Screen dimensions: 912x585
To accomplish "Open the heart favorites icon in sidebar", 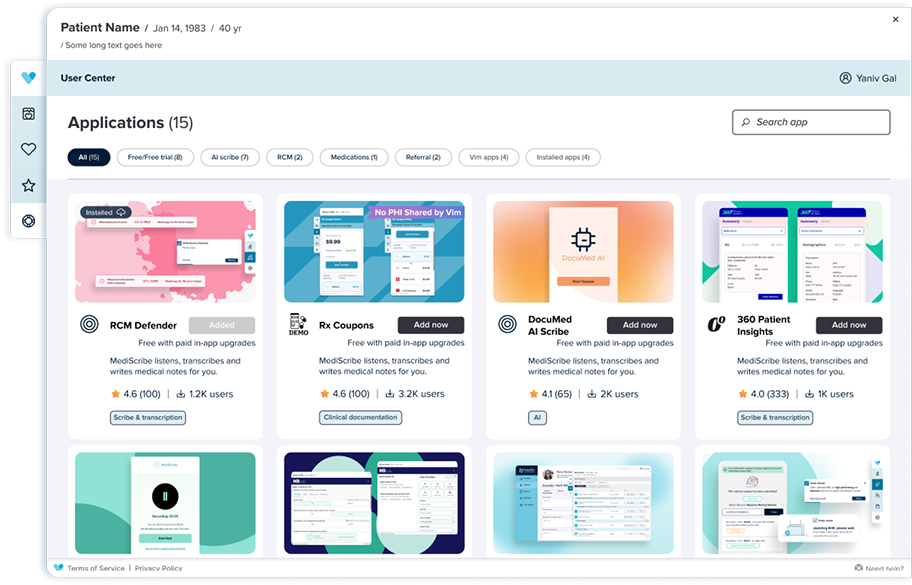I will [29, 150].
